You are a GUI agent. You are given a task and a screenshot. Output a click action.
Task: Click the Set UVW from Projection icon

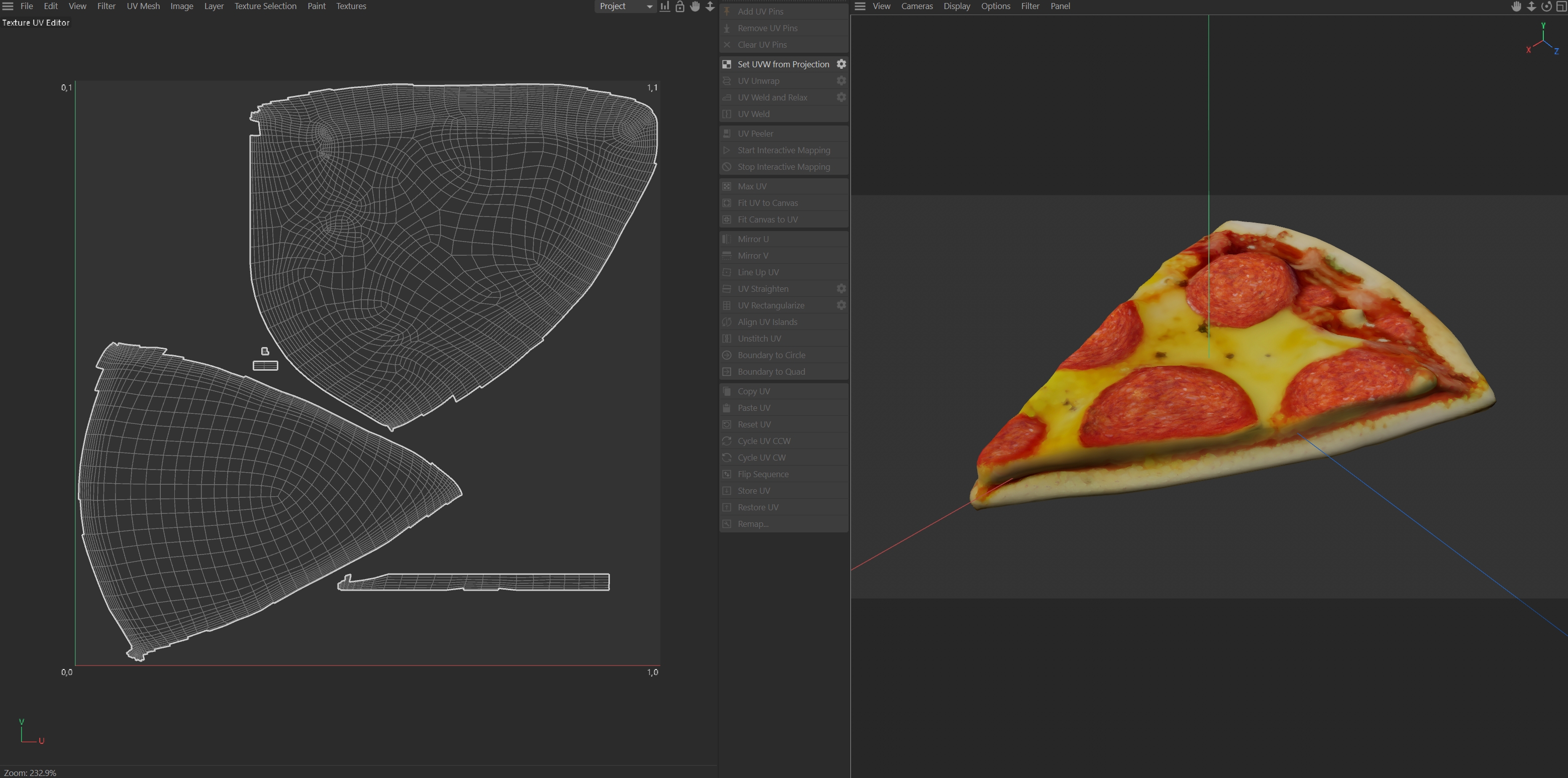[727, 64]
